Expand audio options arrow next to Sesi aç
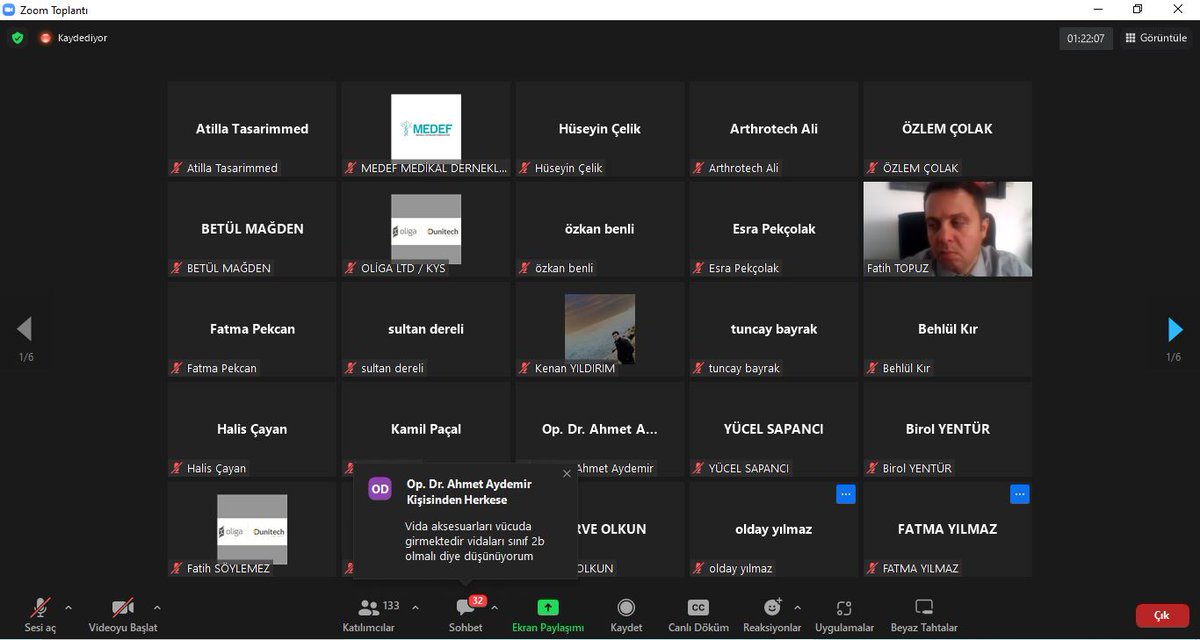Screen dimensions: 1200x640 [68, 607]
